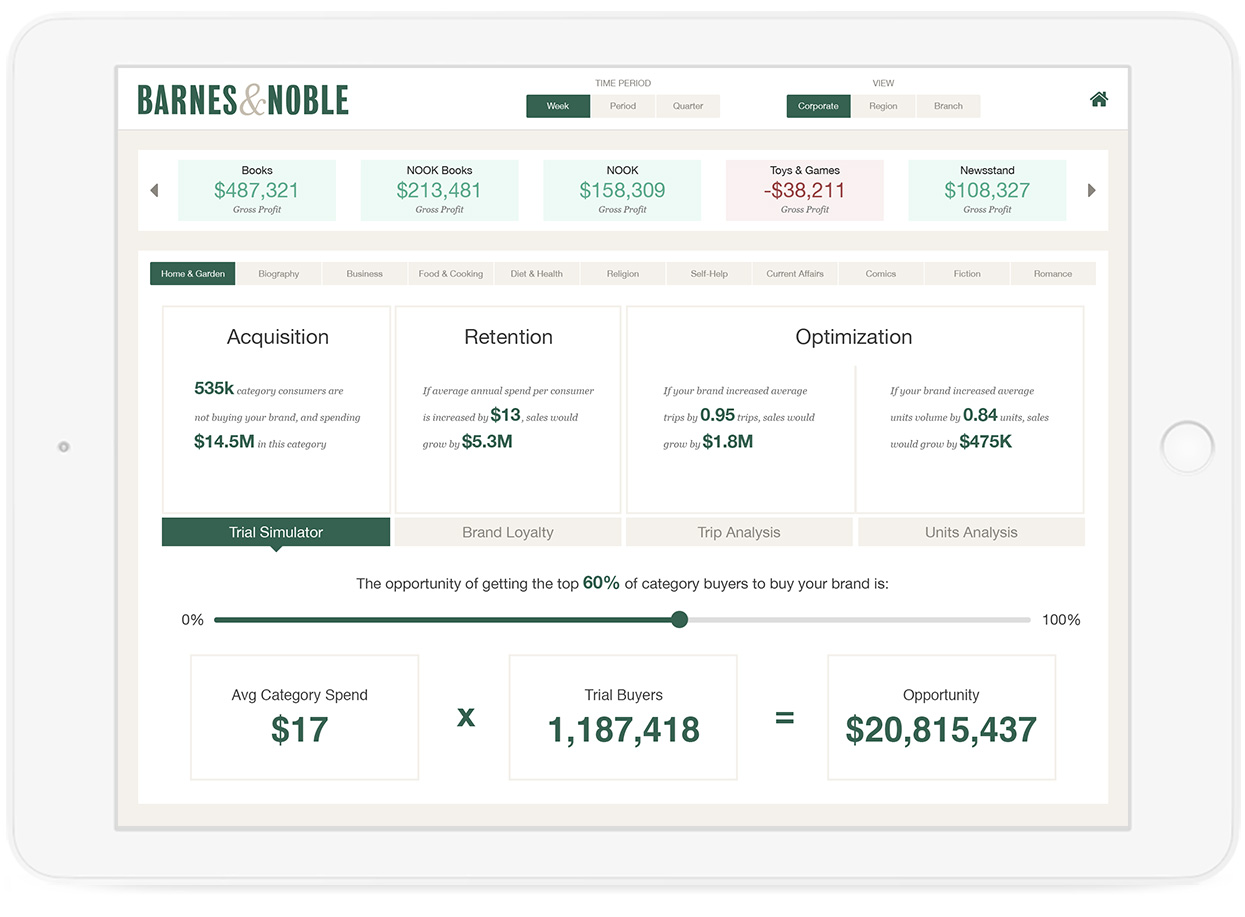Open the Business tab
Screen dimensions: 1245x917
pos(365,274)
